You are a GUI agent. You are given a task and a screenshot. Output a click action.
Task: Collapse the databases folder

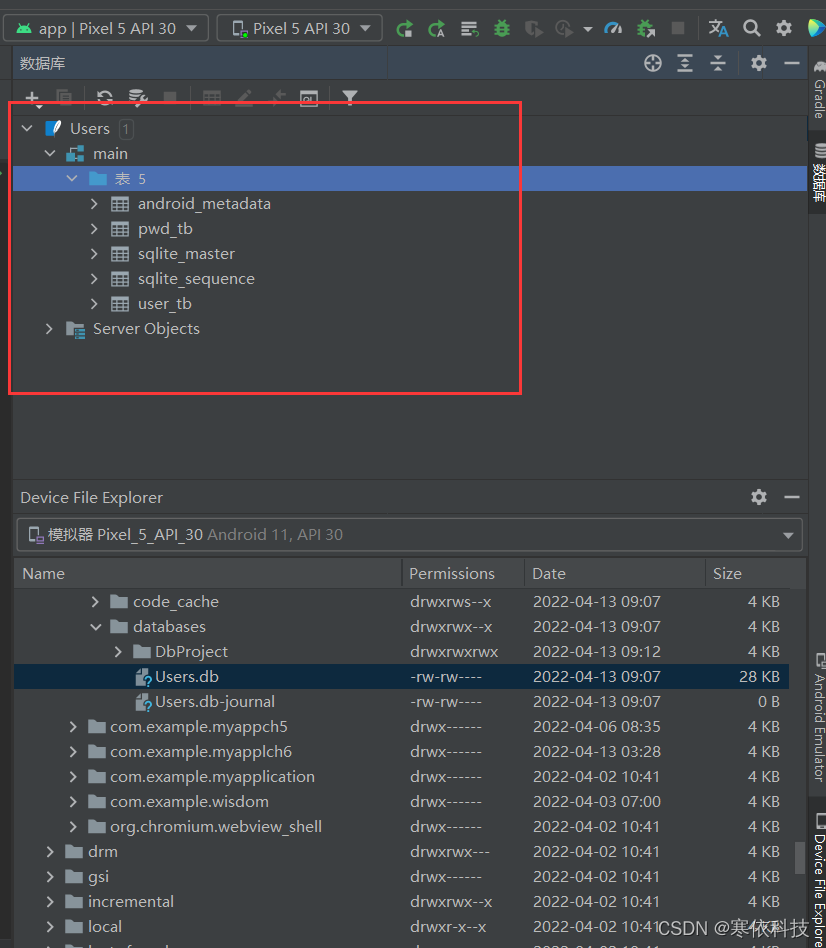[96, 627]
